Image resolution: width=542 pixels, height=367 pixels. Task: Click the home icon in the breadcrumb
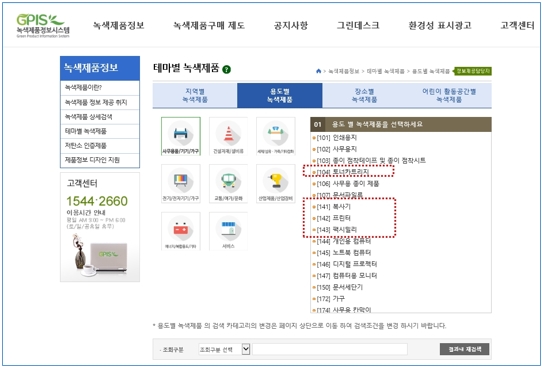tap(318, 71)
